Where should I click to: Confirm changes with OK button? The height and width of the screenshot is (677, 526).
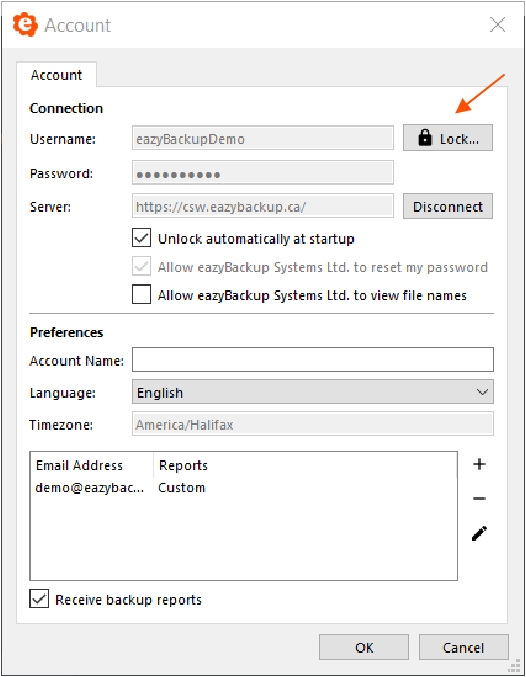[x=364, y=647]
